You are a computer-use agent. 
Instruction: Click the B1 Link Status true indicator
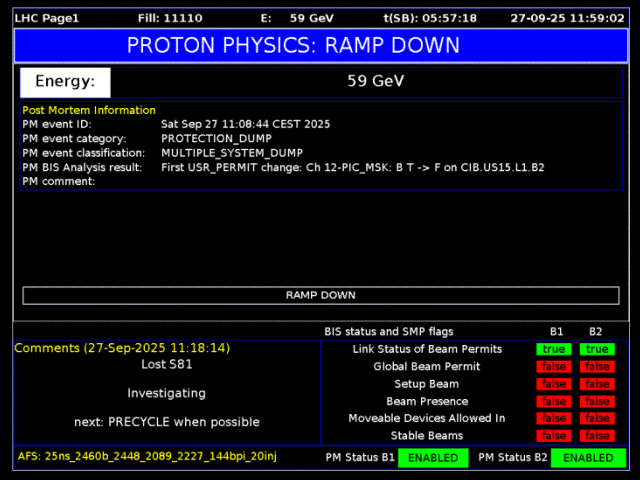click(553, 349)
